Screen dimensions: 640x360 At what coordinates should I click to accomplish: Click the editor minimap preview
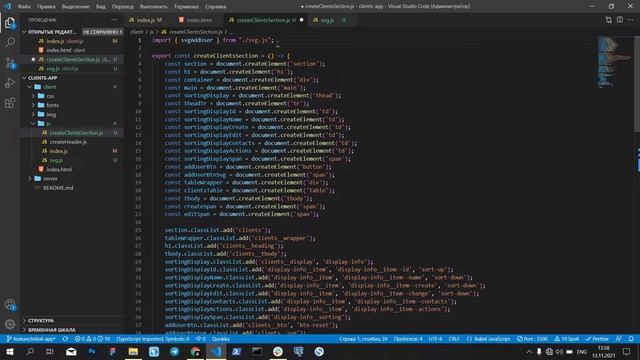(x=613, y=62)
